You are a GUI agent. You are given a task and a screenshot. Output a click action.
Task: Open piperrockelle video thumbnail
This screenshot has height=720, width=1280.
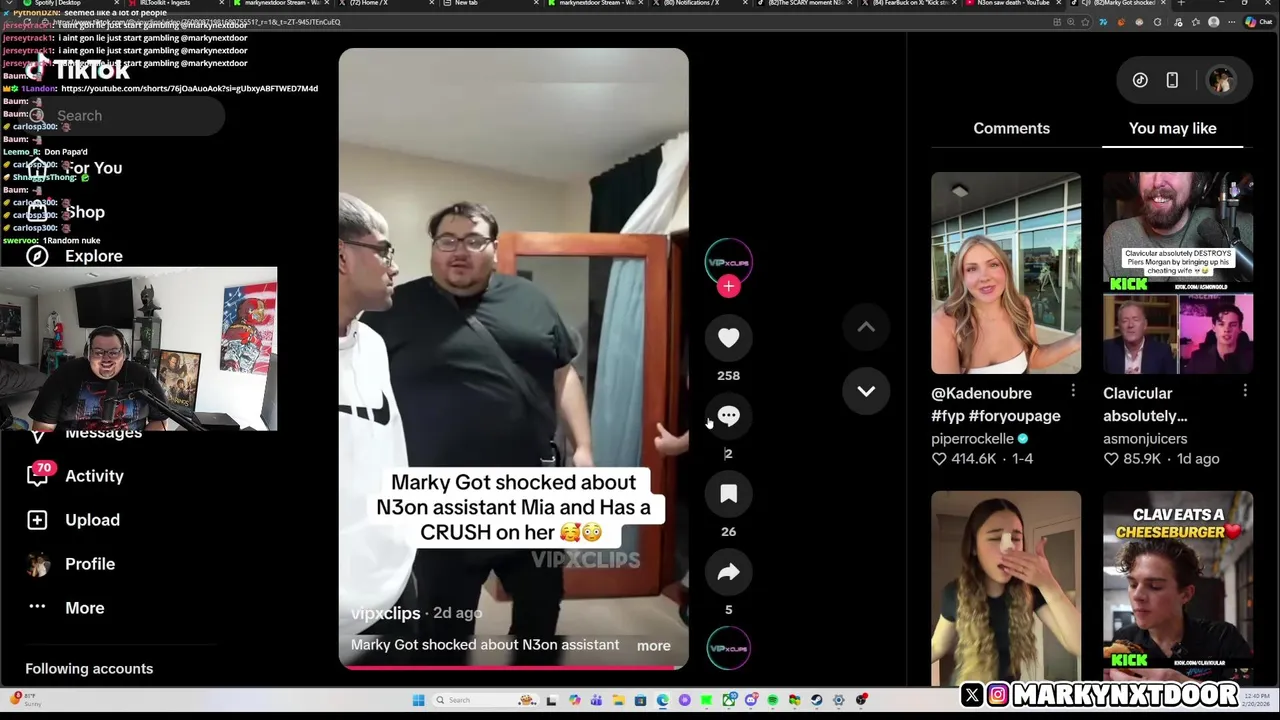1006,273
